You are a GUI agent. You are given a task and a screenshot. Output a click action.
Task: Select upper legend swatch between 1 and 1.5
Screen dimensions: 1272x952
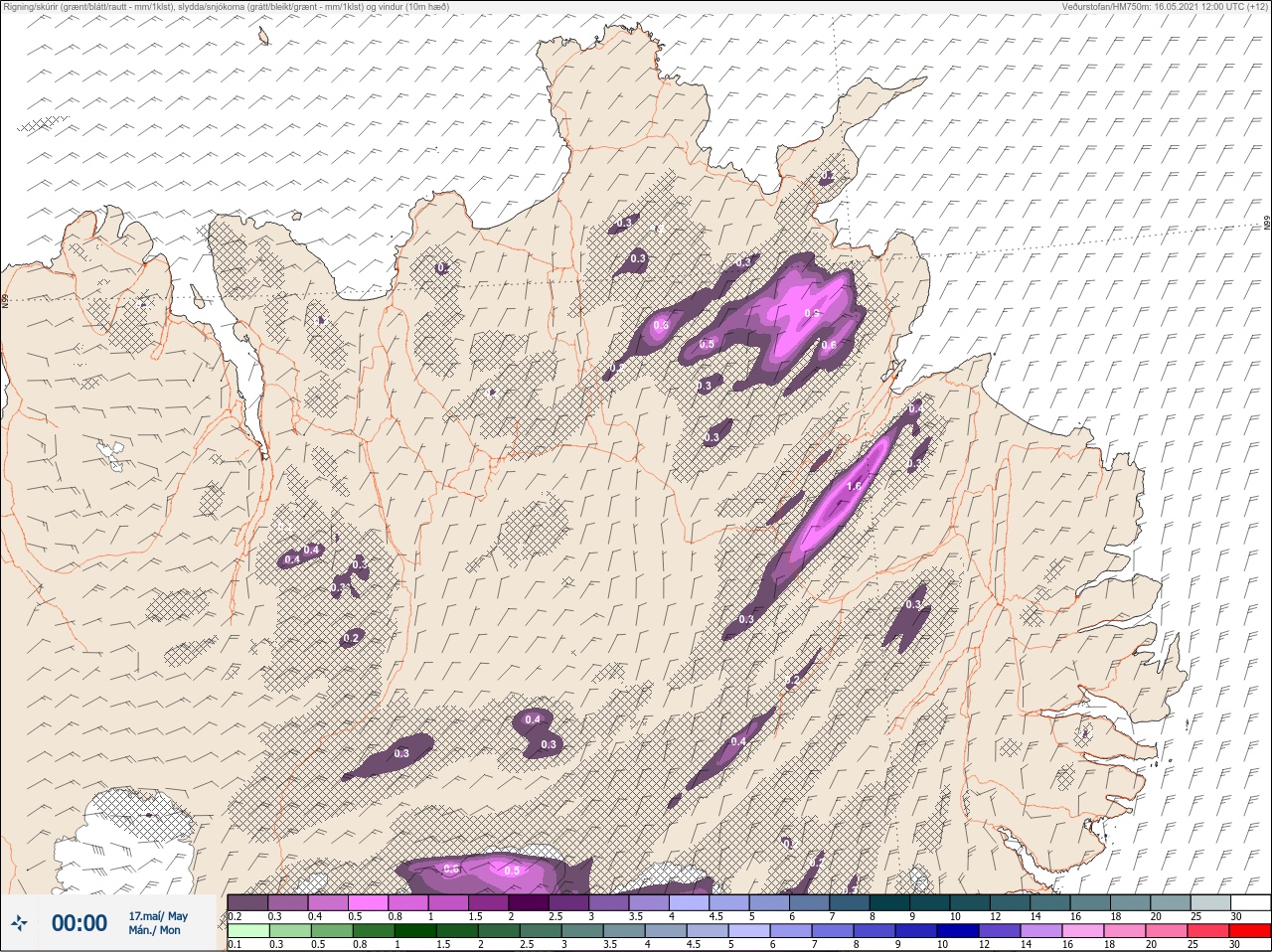tap(449, 902)
